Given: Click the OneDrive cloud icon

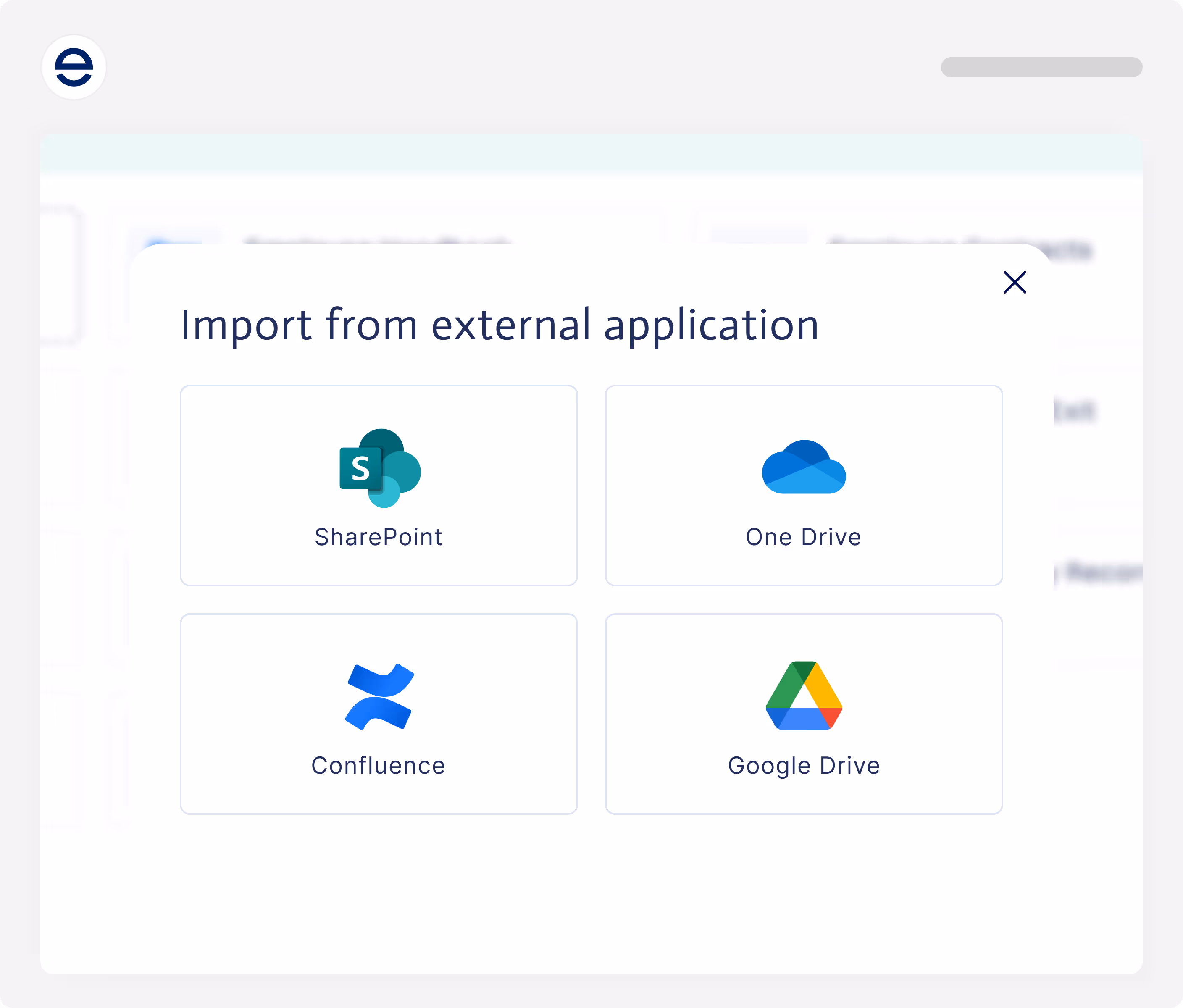Looking at the screenshot, I should tap(803, 468).
